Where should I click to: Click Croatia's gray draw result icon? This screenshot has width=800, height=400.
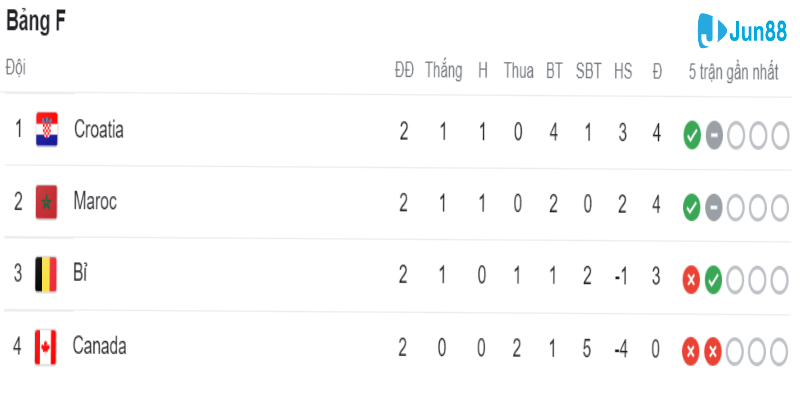(x=713, y=135)
